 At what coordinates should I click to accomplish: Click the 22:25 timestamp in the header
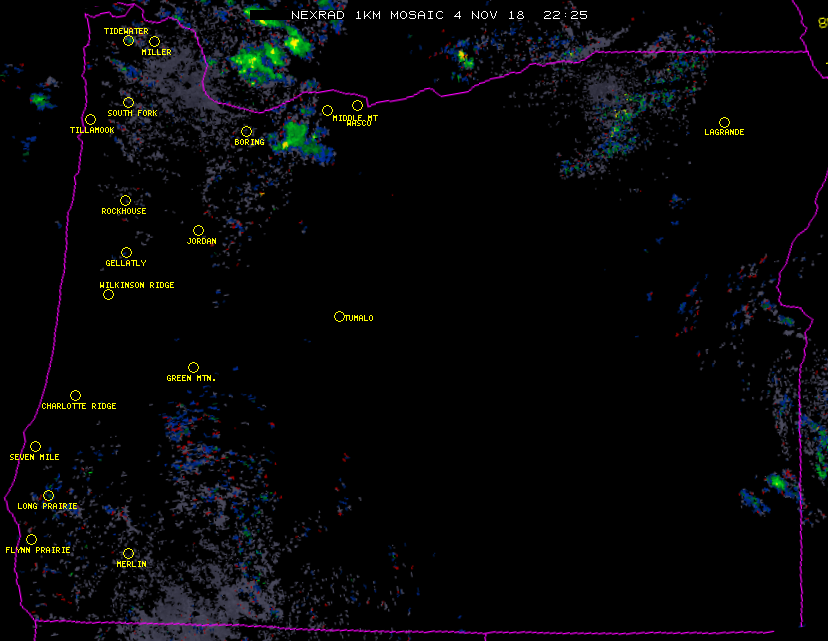(565, 15)
